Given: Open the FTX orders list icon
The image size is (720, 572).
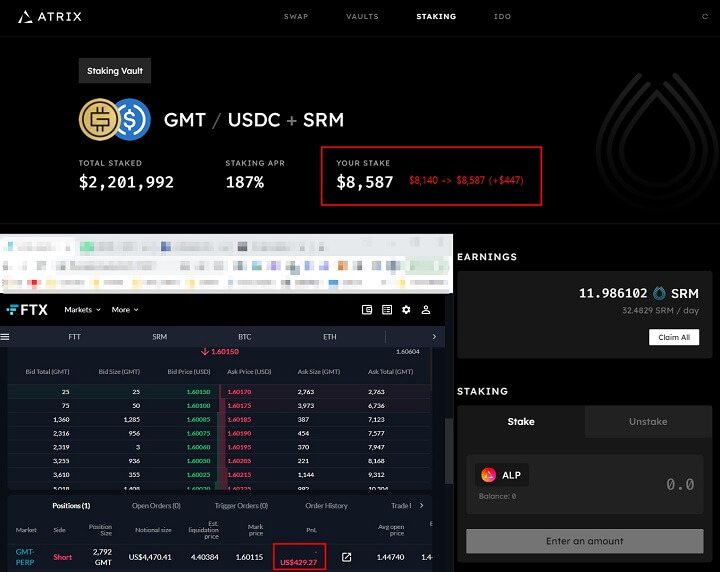Looking at the screenshot, I should point(387,310).
